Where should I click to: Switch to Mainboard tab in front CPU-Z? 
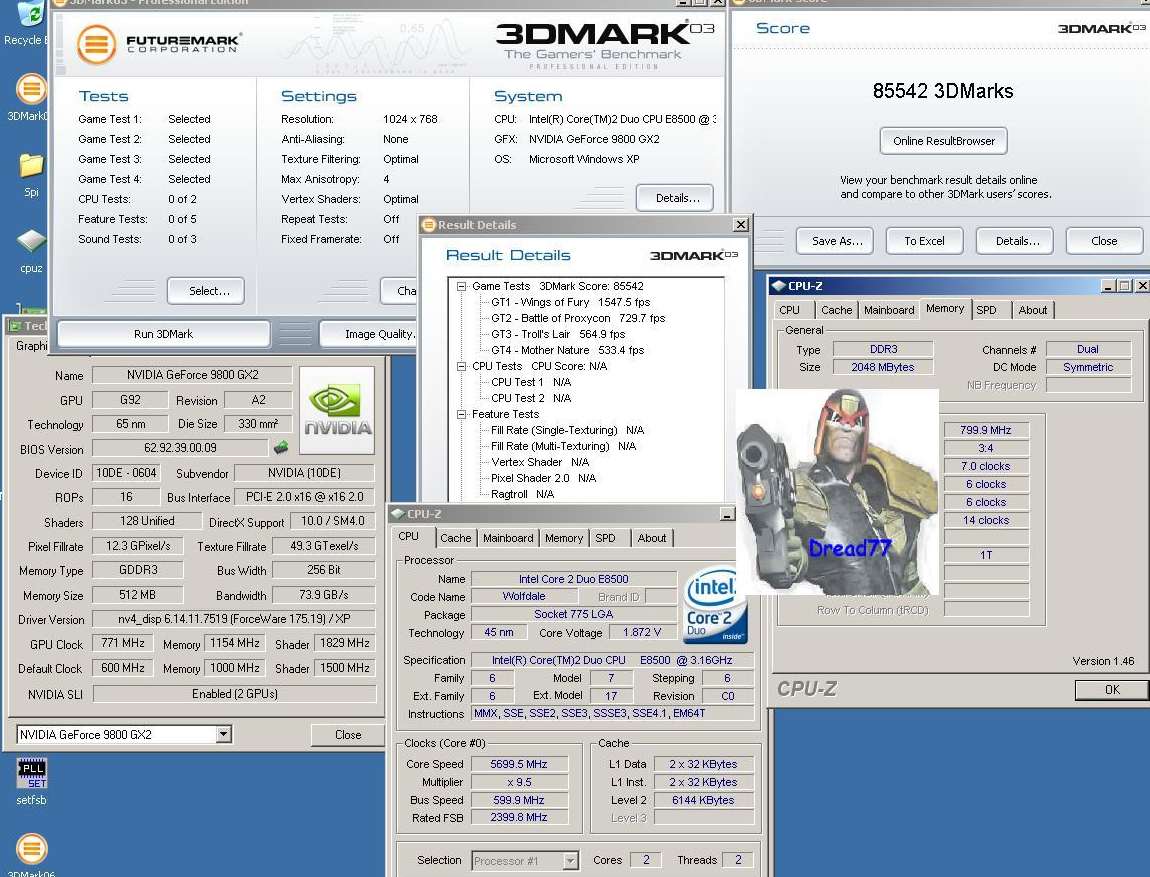[508, 538]
